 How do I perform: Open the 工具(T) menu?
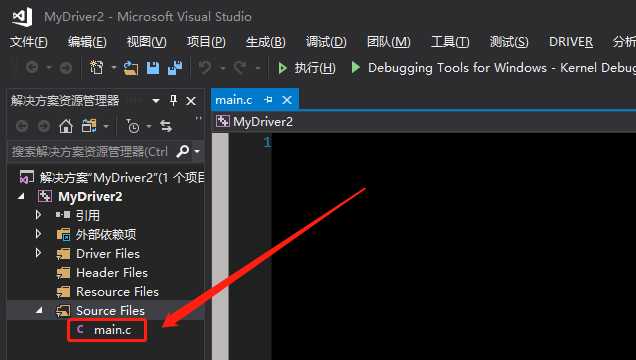pyautogui.click(x=450, y=42)
